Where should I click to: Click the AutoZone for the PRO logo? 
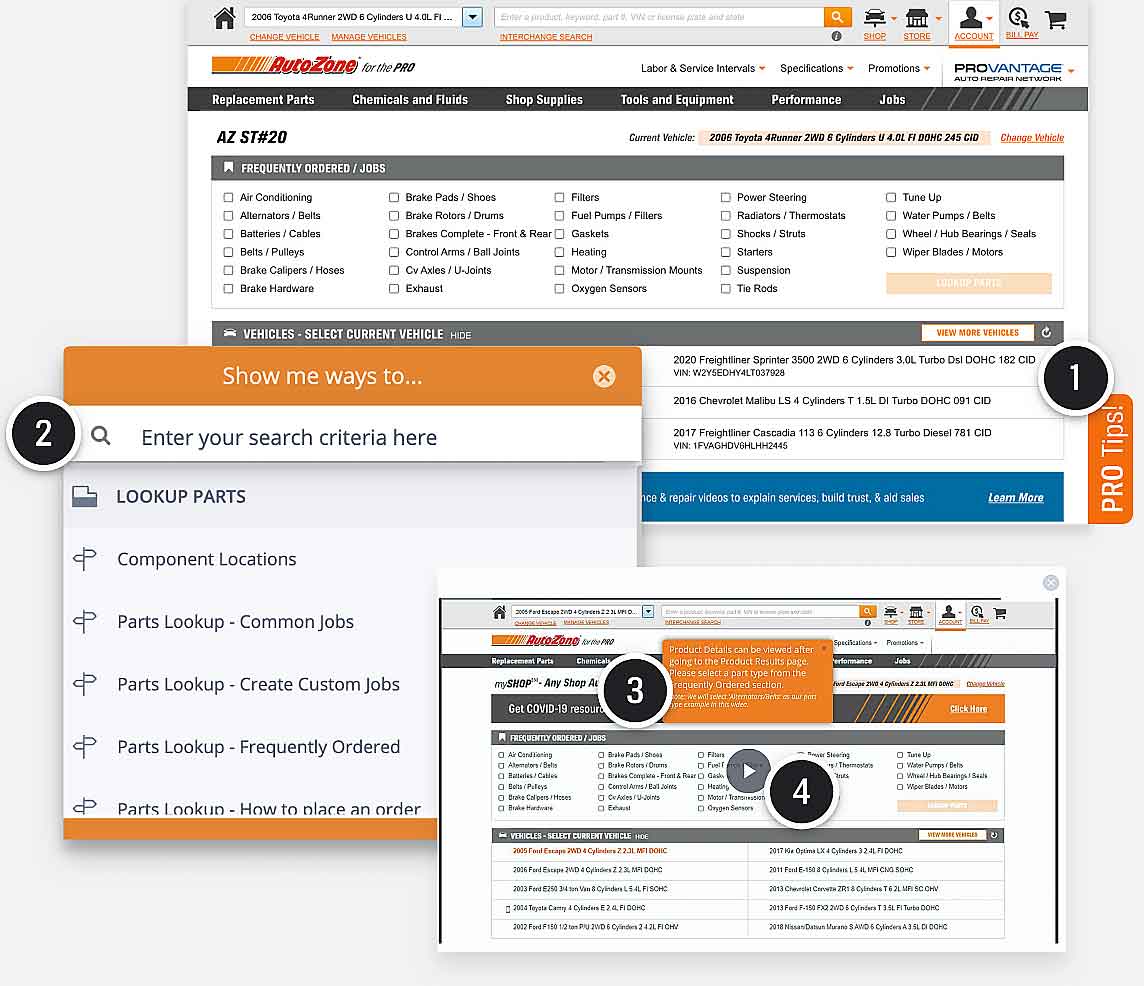pos(313,66)
